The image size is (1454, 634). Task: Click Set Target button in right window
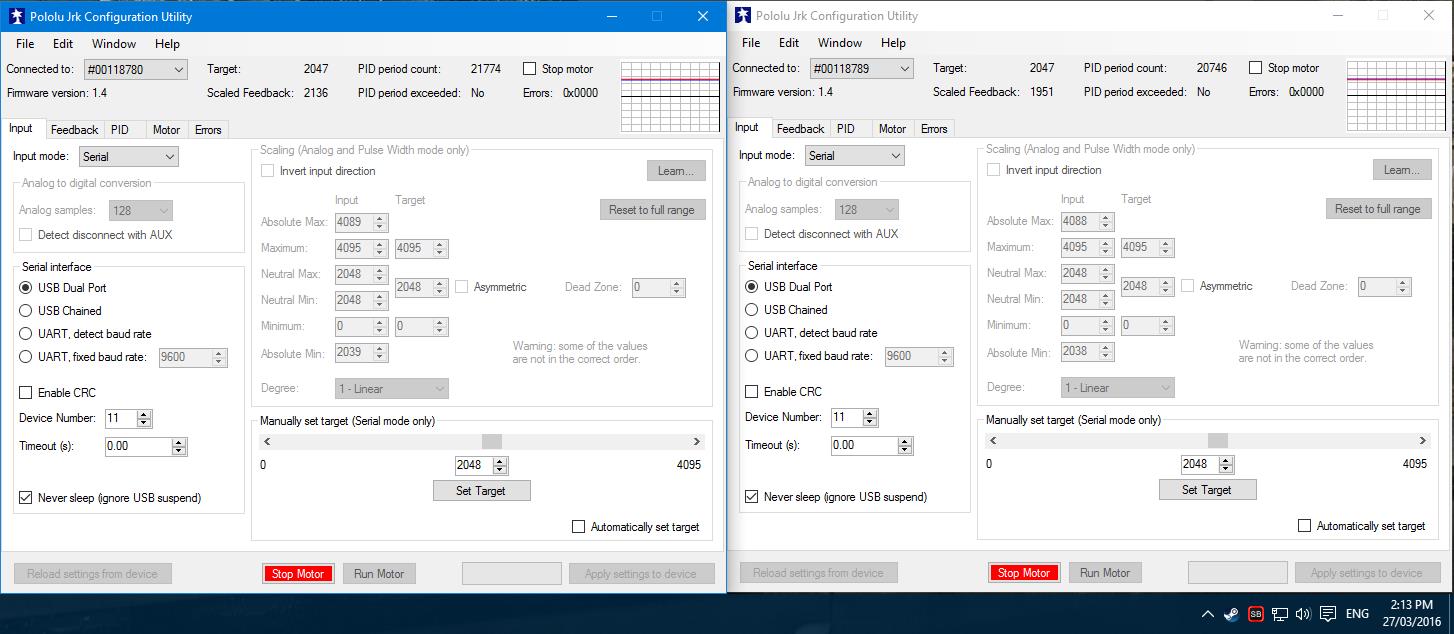(1207, 490)
